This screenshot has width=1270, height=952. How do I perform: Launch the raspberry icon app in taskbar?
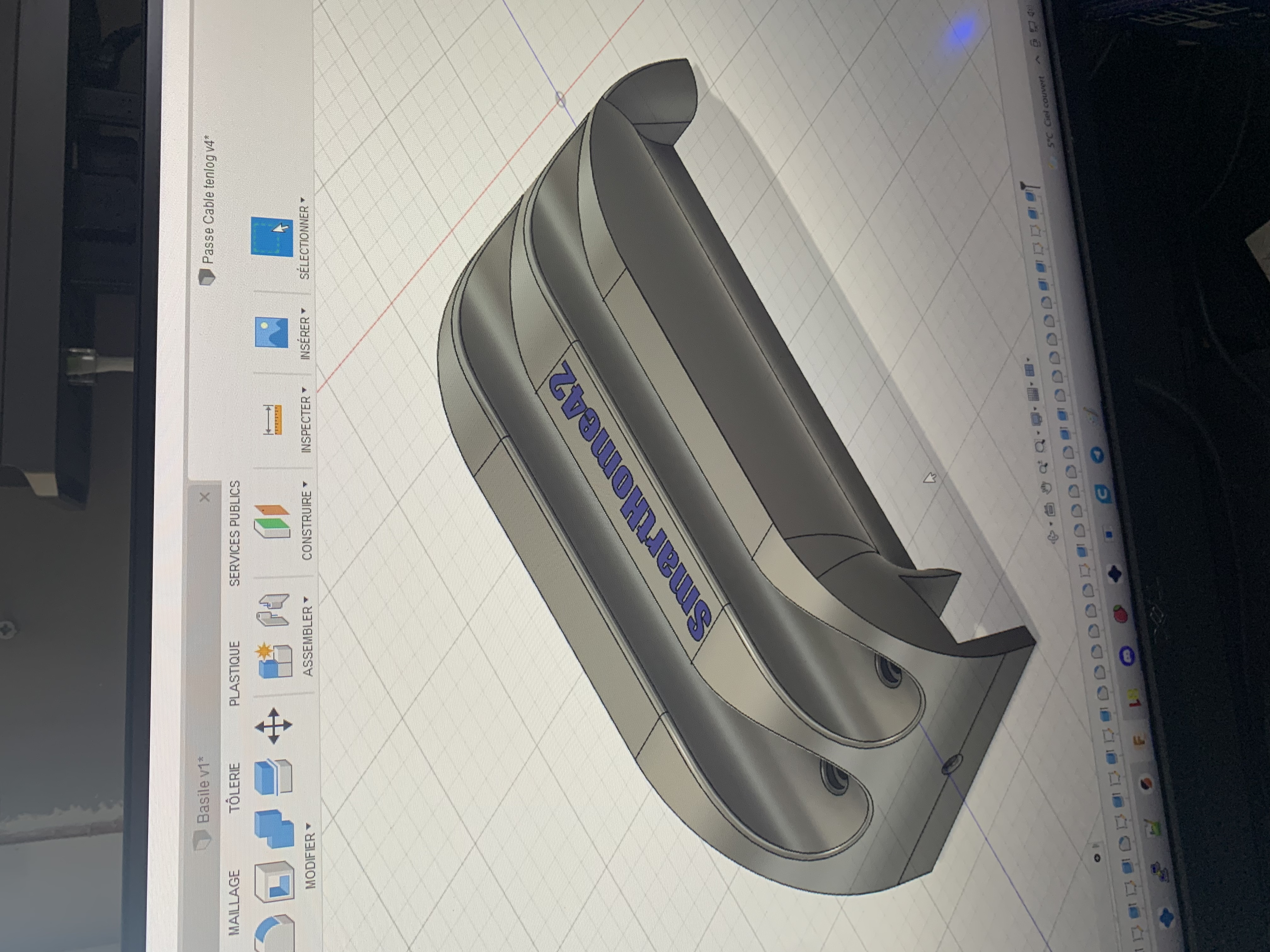1121,615
